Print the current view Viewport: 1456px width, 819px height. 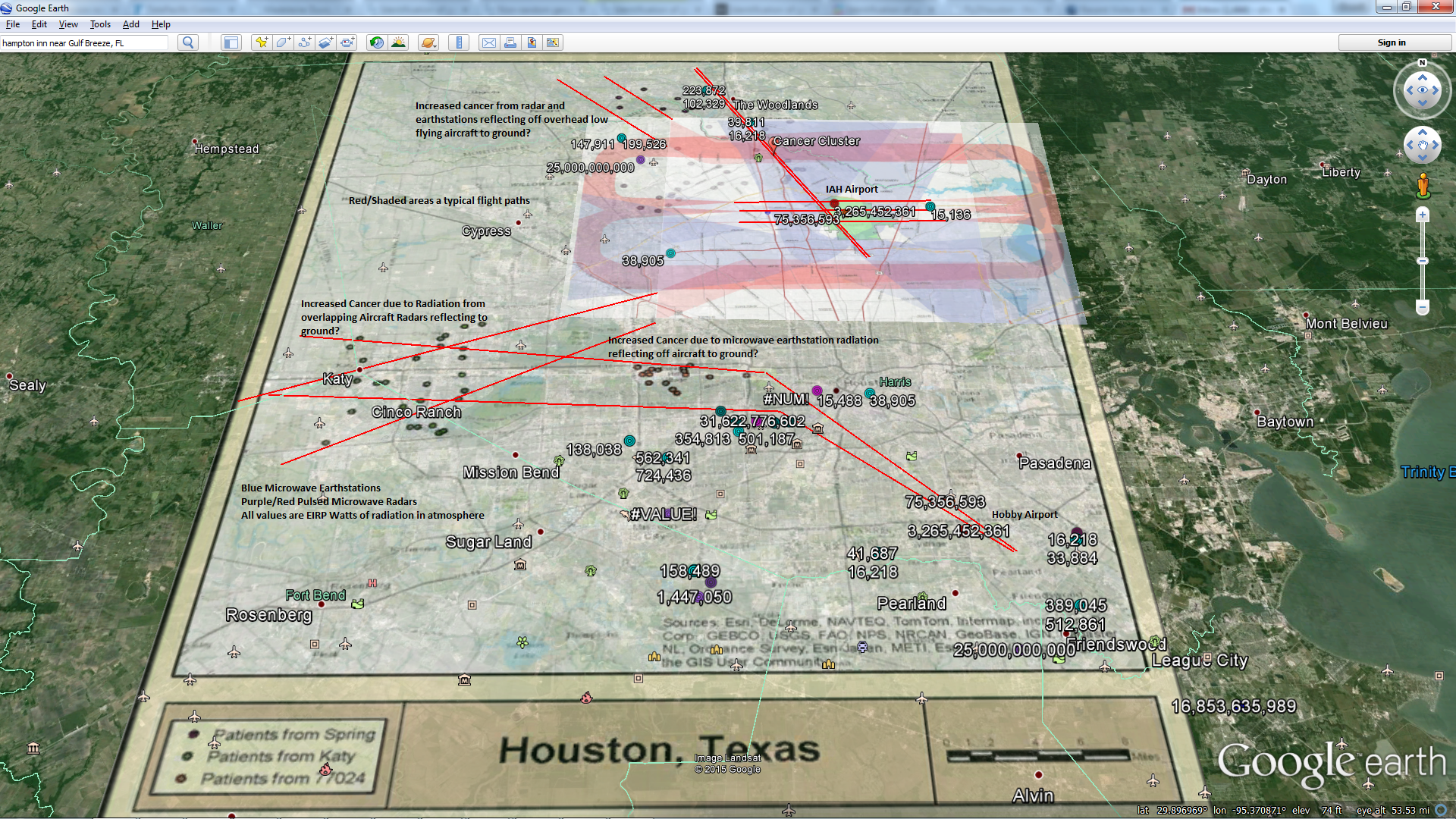pyautogui.click(x=510, y=42)
